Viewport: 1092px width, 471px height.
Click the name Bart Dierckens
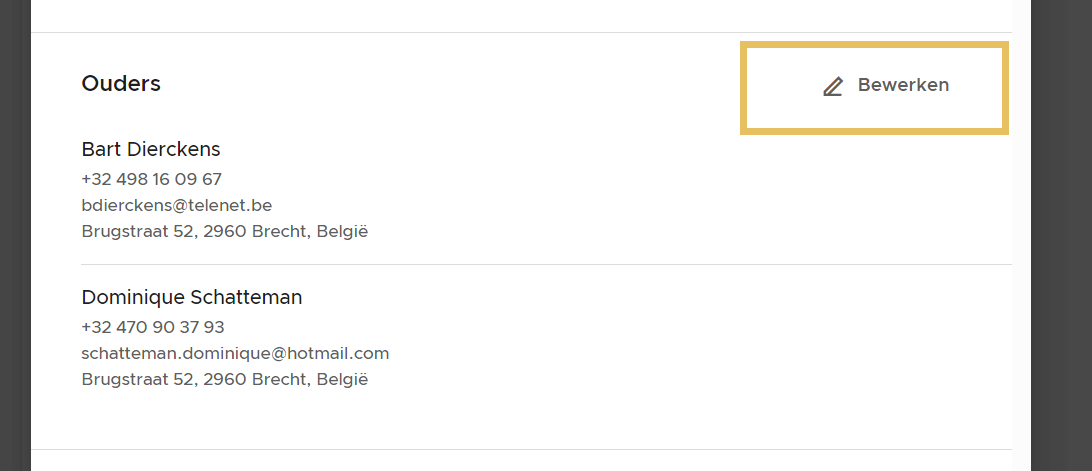151,149
